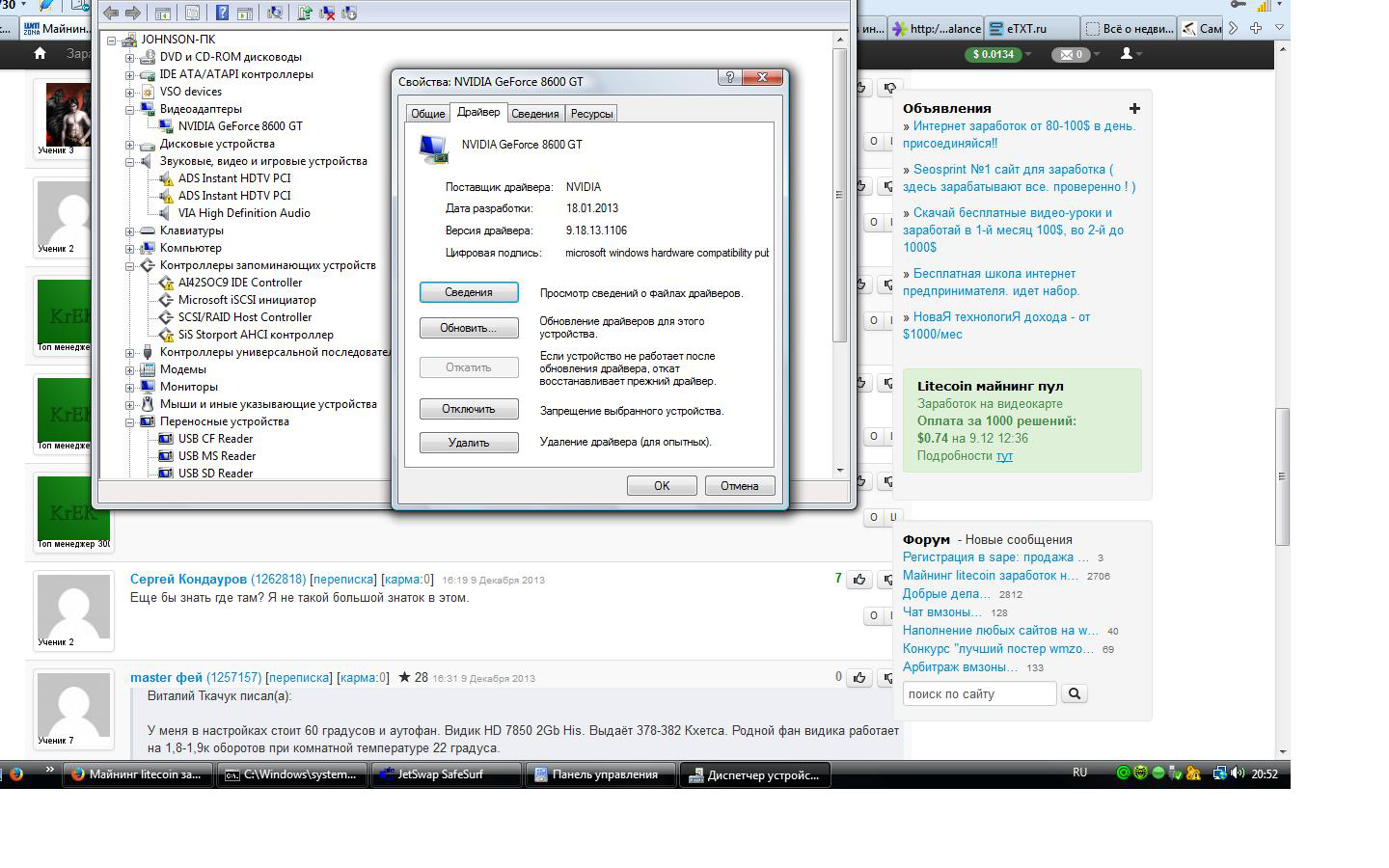Open the user account dropdown in navbar
This screenshot has height=868, width=1389.
tap(1130, 54)
